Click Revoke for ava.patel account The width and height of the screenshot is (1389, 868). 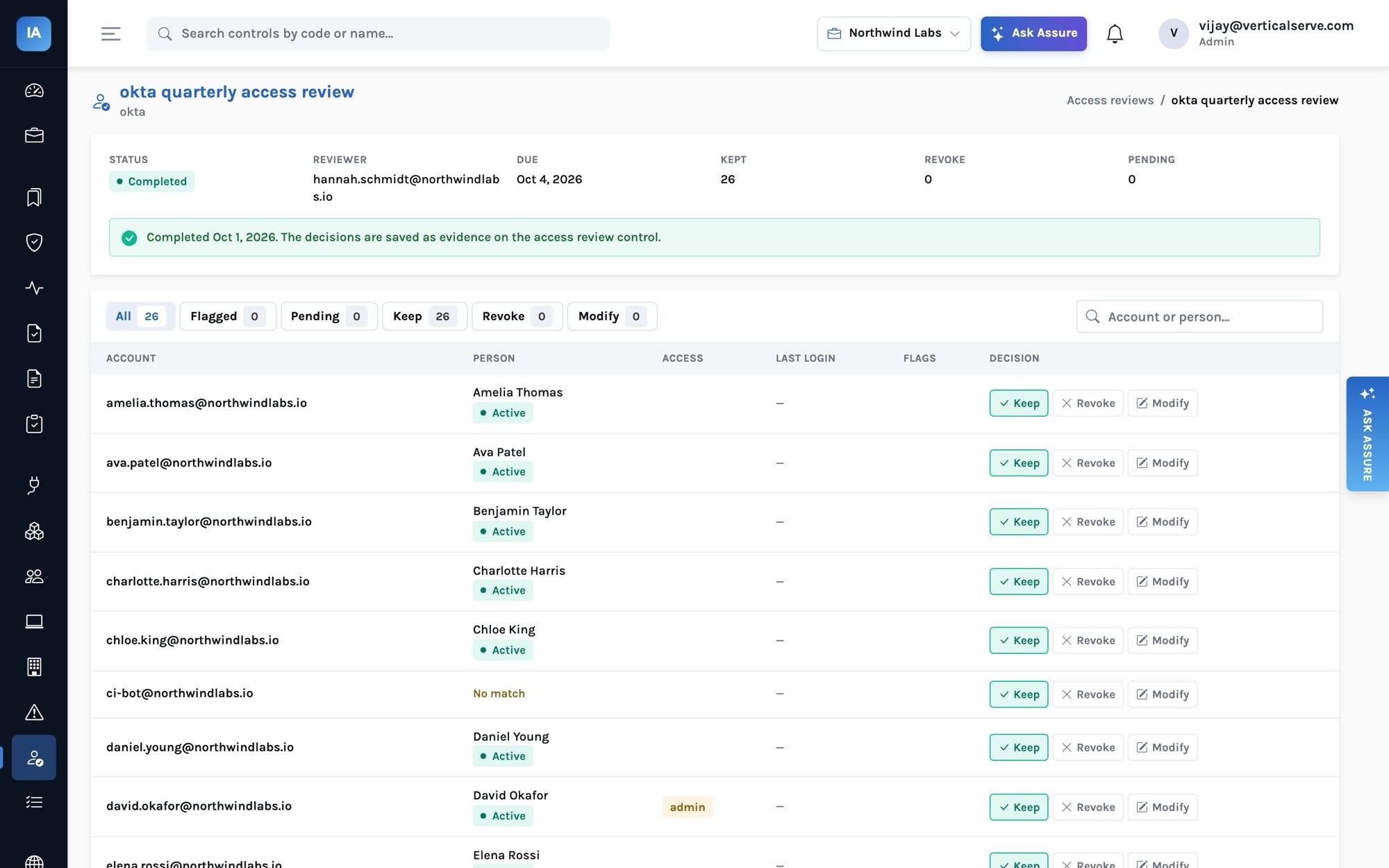point(1088,463)
